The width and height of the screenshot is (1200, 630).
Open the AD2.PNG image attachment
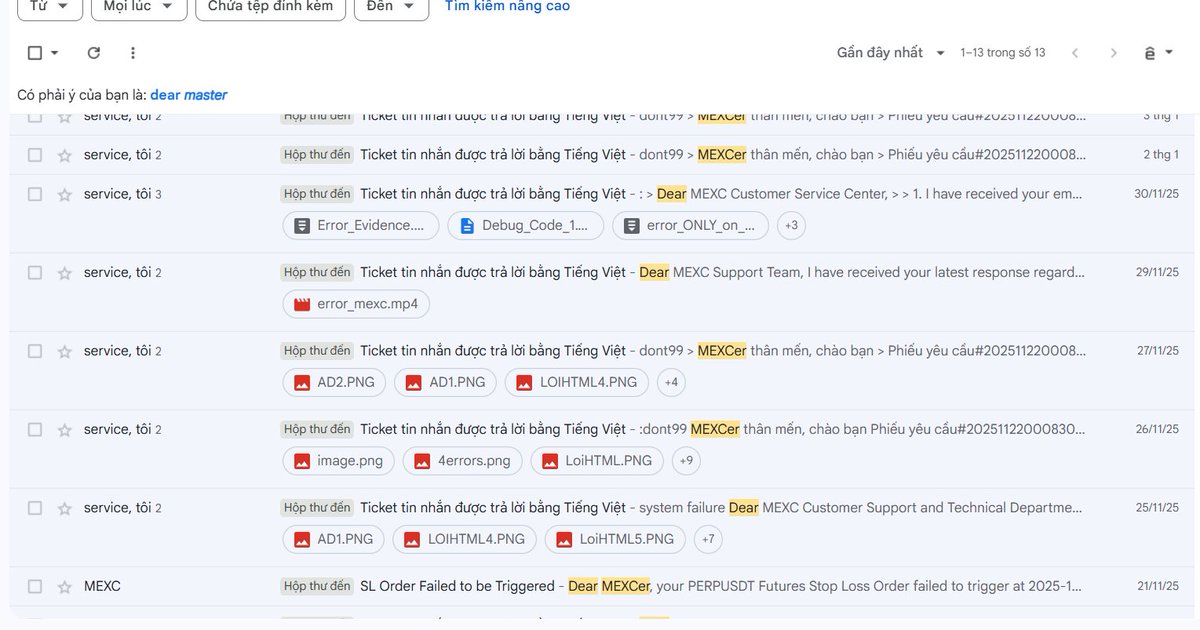(x=334, y=382)
